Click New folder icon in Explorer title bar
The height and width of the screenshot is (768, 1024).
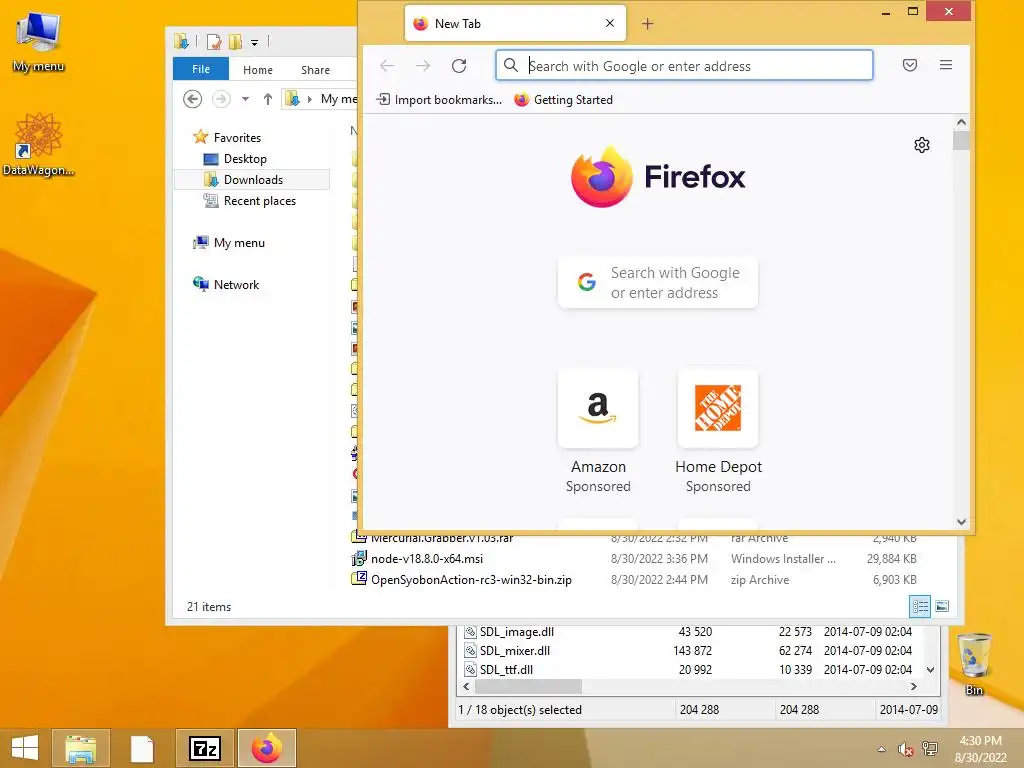tap(235, 42)
